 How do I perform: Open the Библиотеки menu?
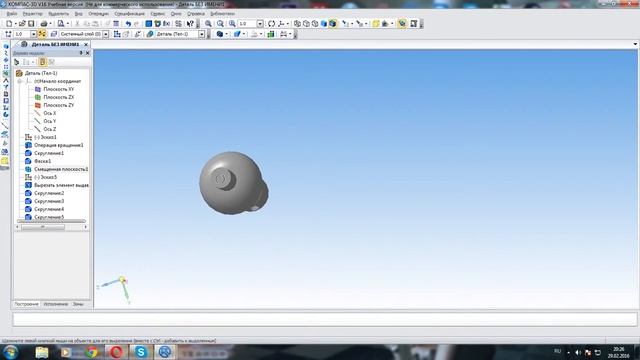(222, 14)
